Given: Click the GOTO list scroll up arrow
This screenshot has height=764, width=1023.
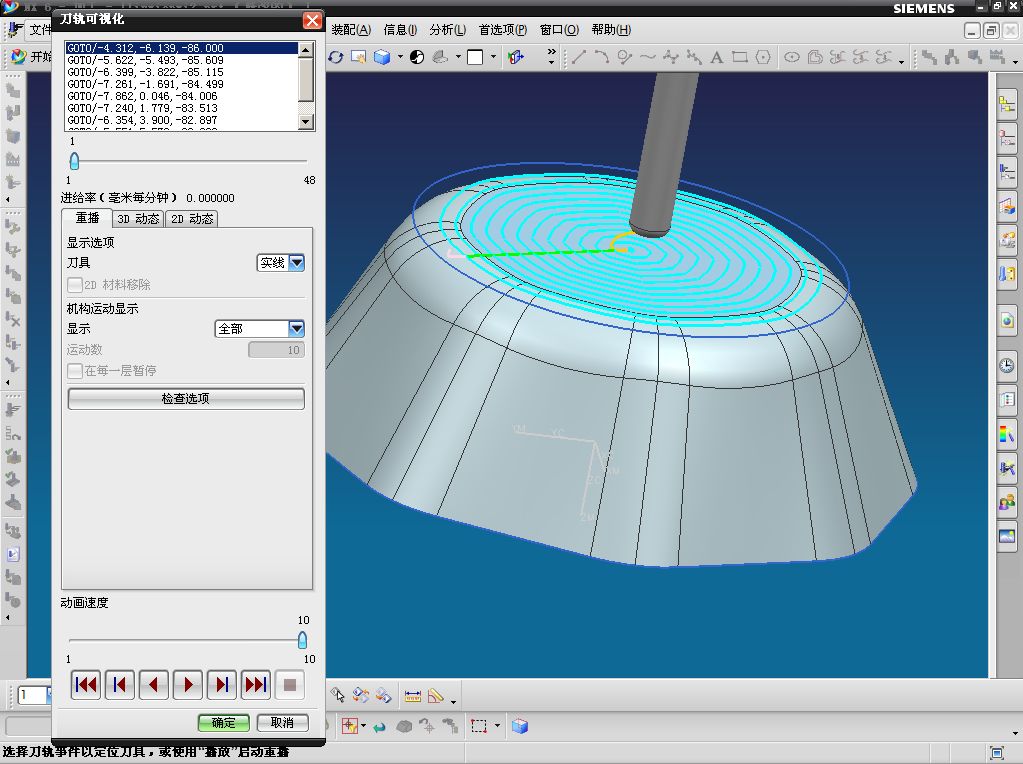Looking at the screenshot, I should (x=306, y=50).
